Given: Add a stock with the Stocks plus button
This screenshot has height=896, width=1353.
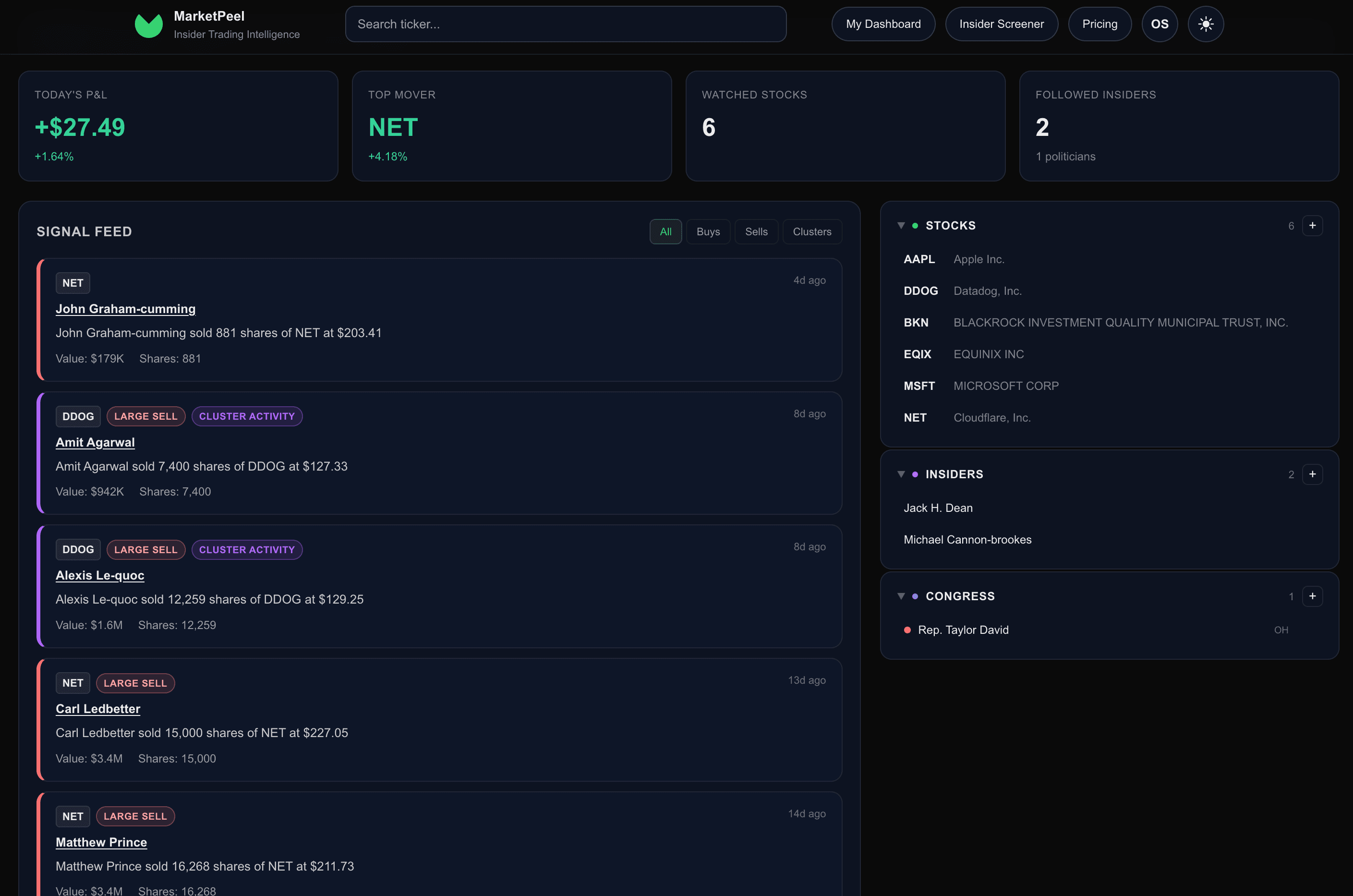Looking at the screenshot, I should point(1313,226).
